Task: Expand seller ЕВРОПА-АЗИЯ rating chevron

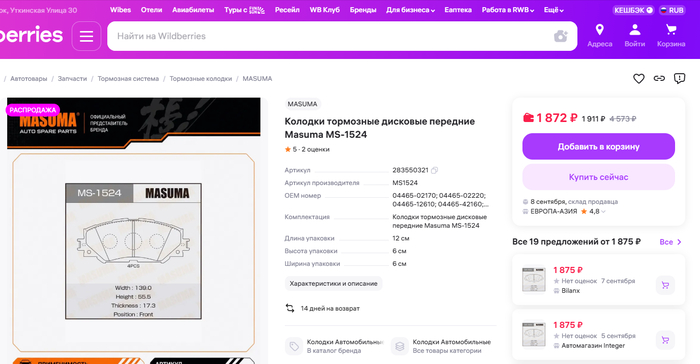Action: click(x=603, y=212)
